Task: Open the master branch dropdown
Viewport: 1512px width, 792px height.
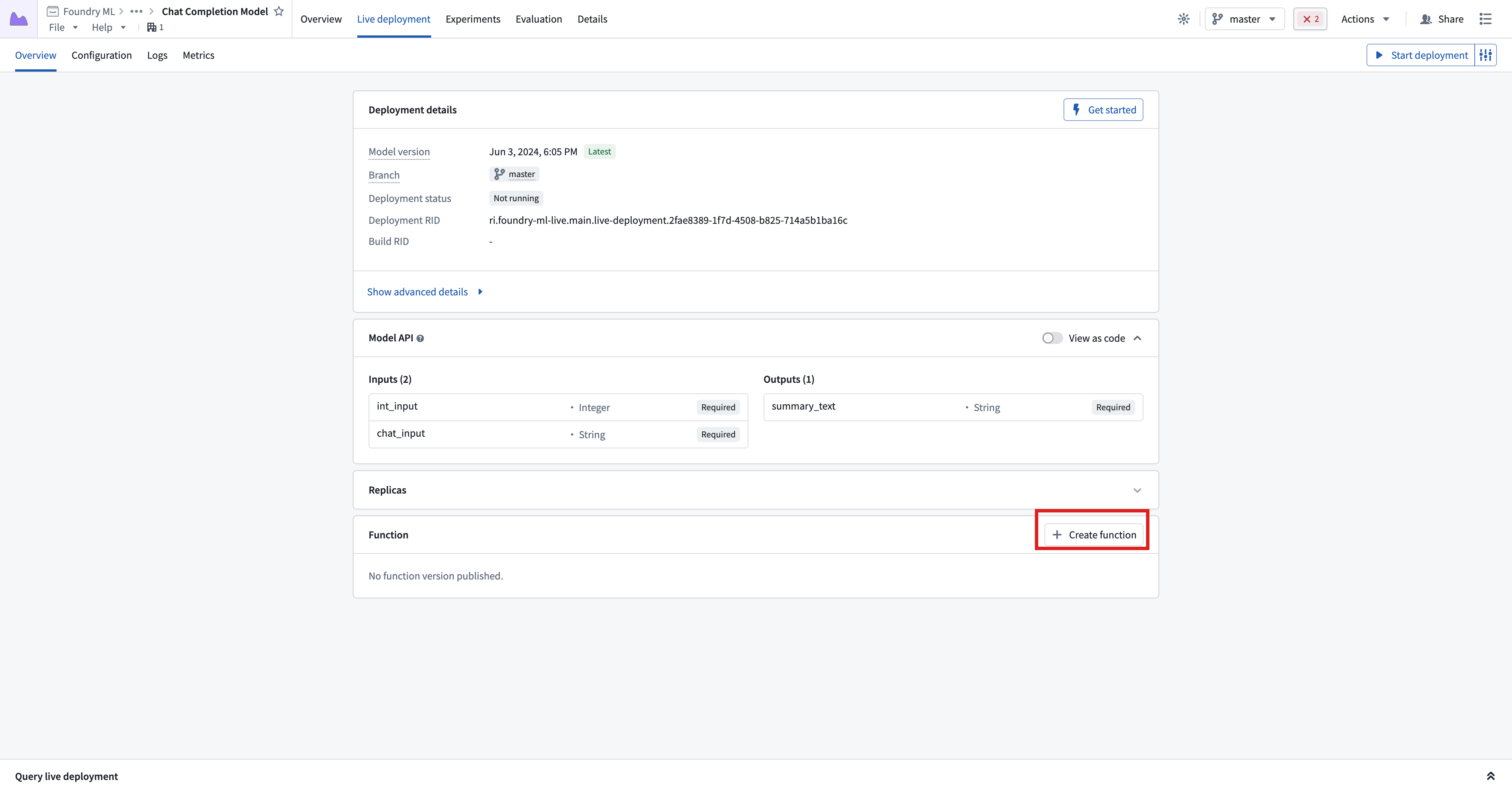Action: coord(1244,19)
